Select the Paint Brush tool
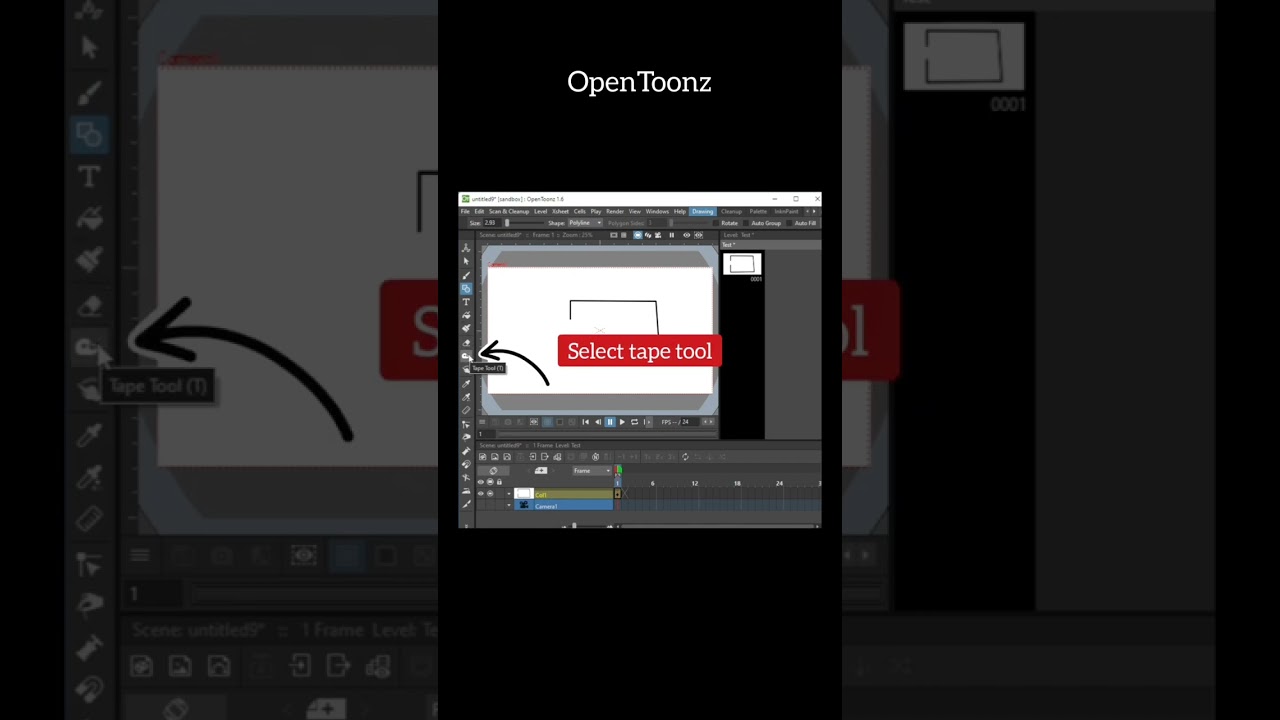This screenshot has width=1280, height=720. (466, 328)
